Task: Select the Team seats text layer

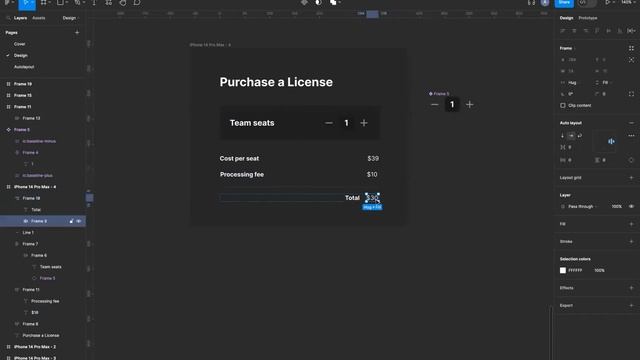Action: pos(51,267)
